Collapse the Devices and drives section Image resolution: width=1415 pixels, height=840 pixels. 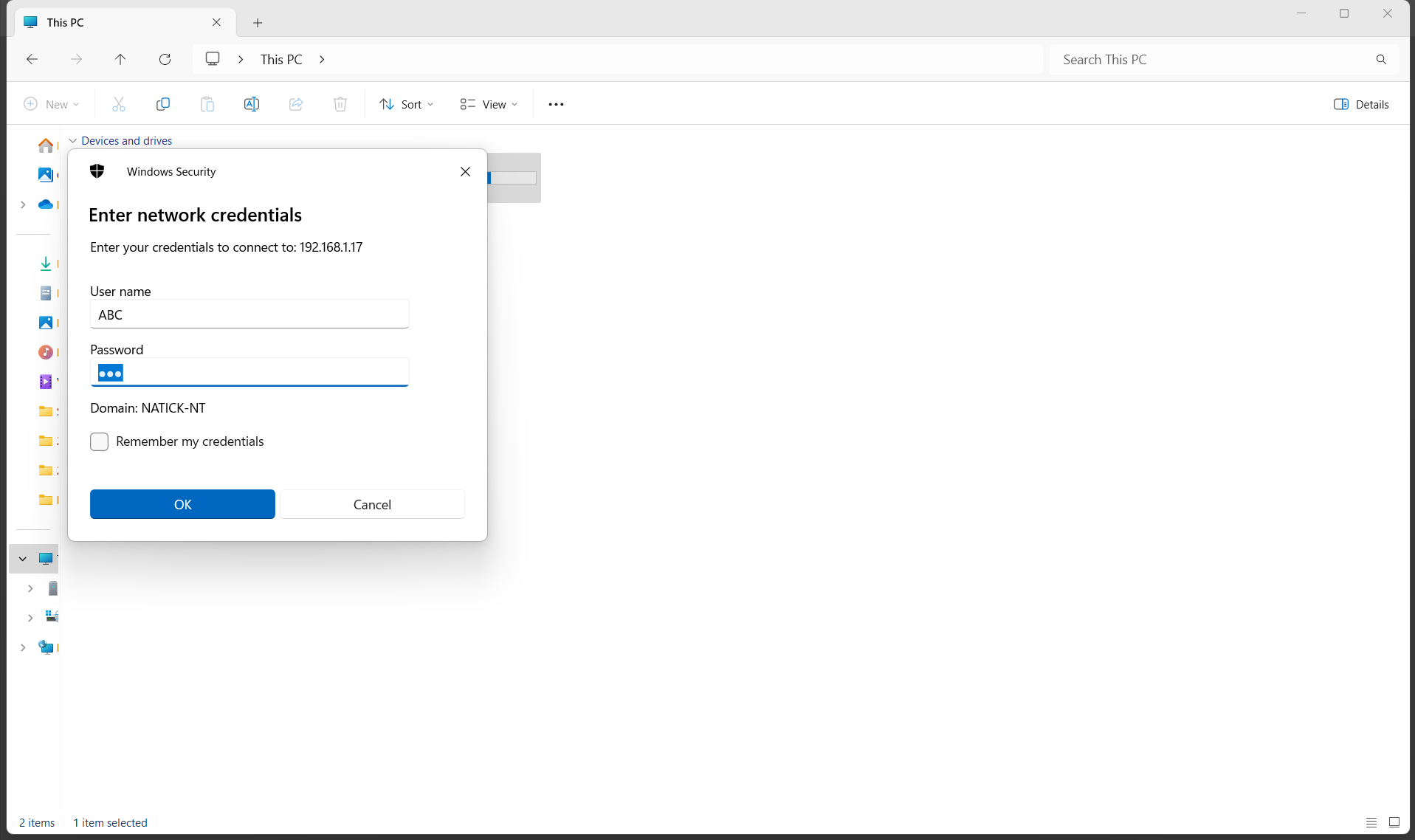point(72,140)
